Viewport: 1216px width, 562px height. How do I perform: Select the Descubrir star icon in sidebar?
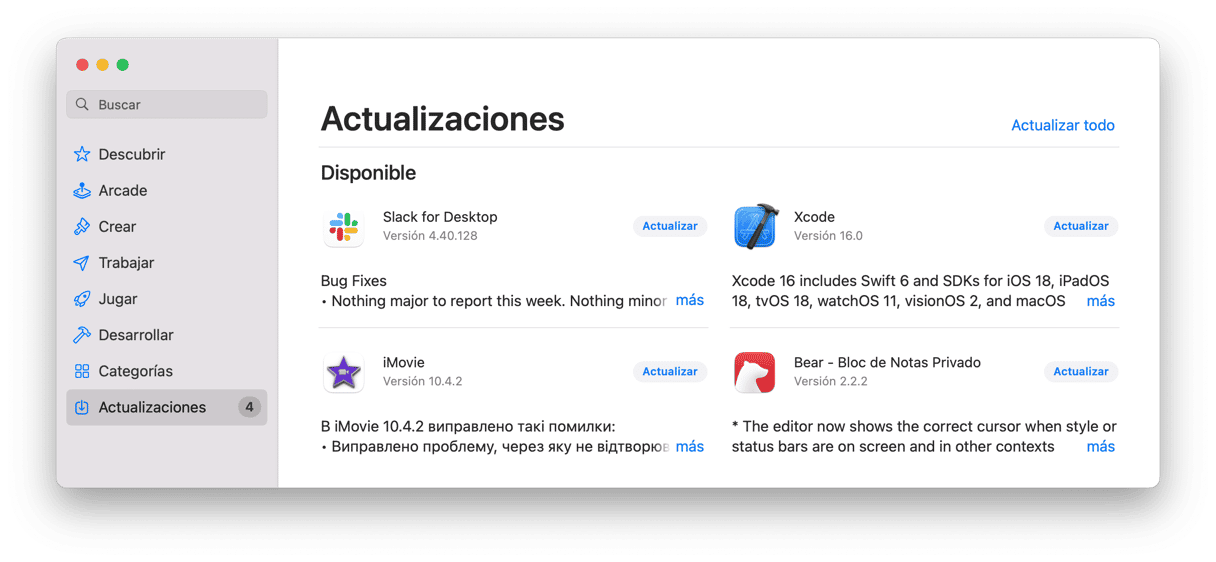pos(82,154)
